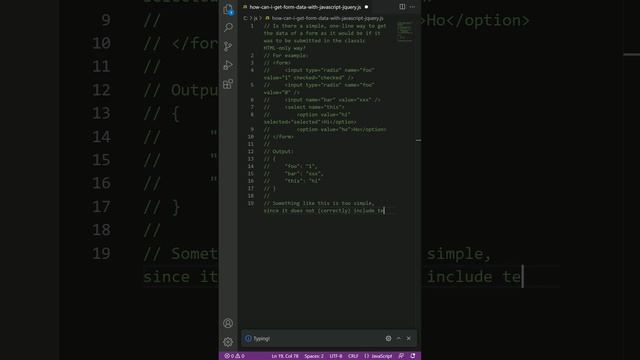
Task: Open the Accounts menu icon
Action: point(228,323)
